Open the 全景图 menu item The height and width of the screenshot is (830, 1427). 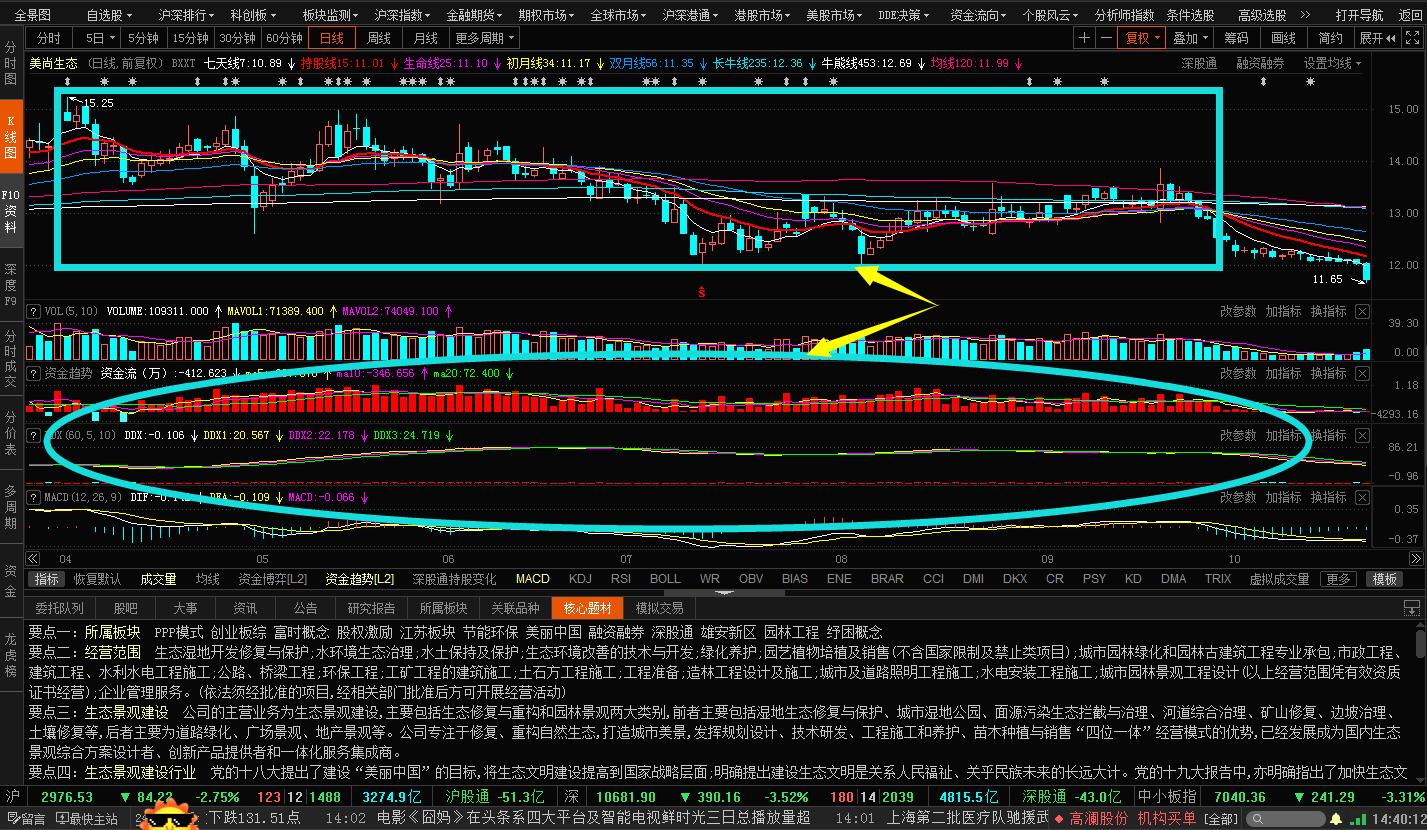[x=33, y=15]
